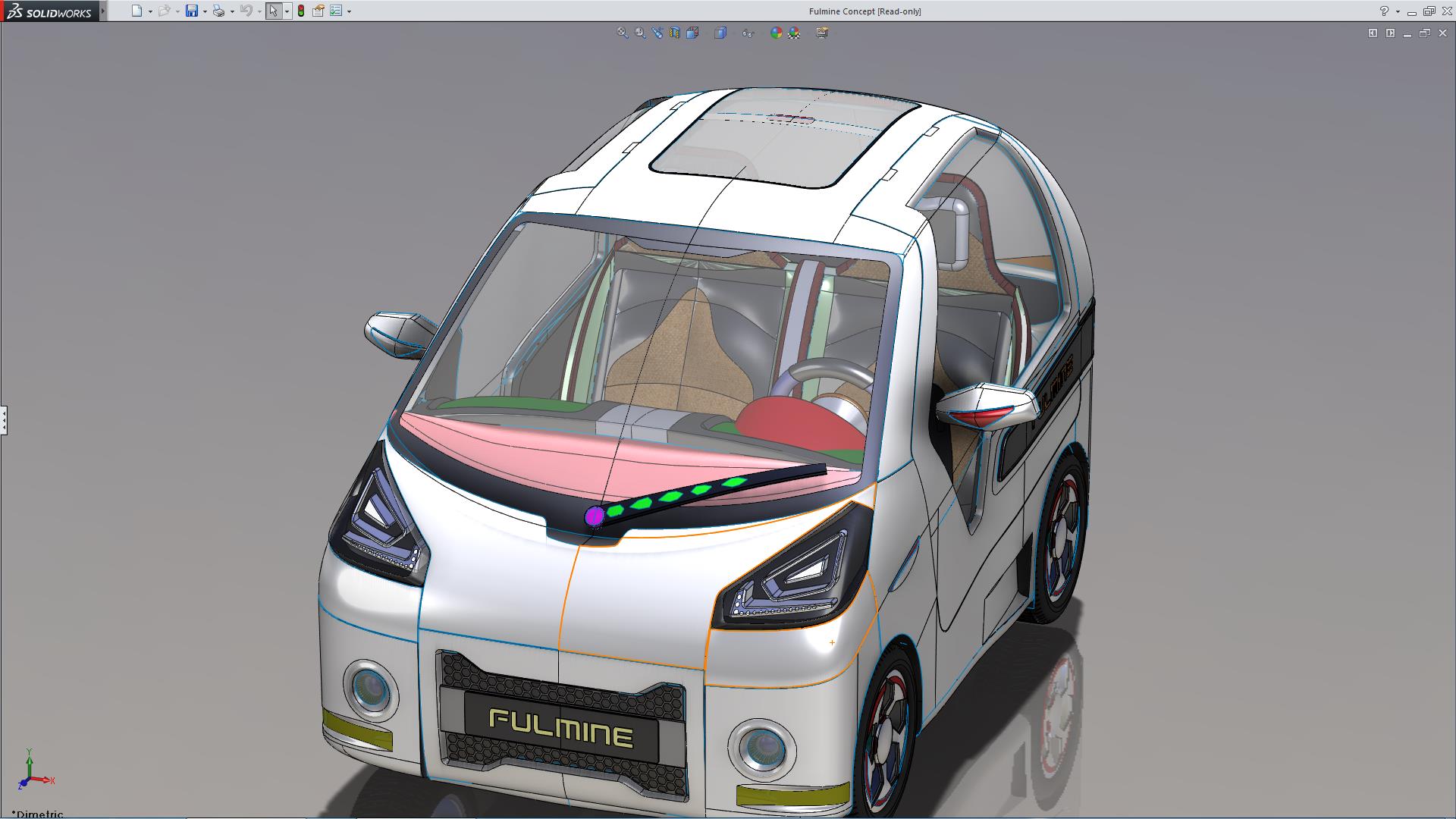Click the Rebuild traffic light icon
Viewport: 1456px width, 819px height.
(301, 11)
